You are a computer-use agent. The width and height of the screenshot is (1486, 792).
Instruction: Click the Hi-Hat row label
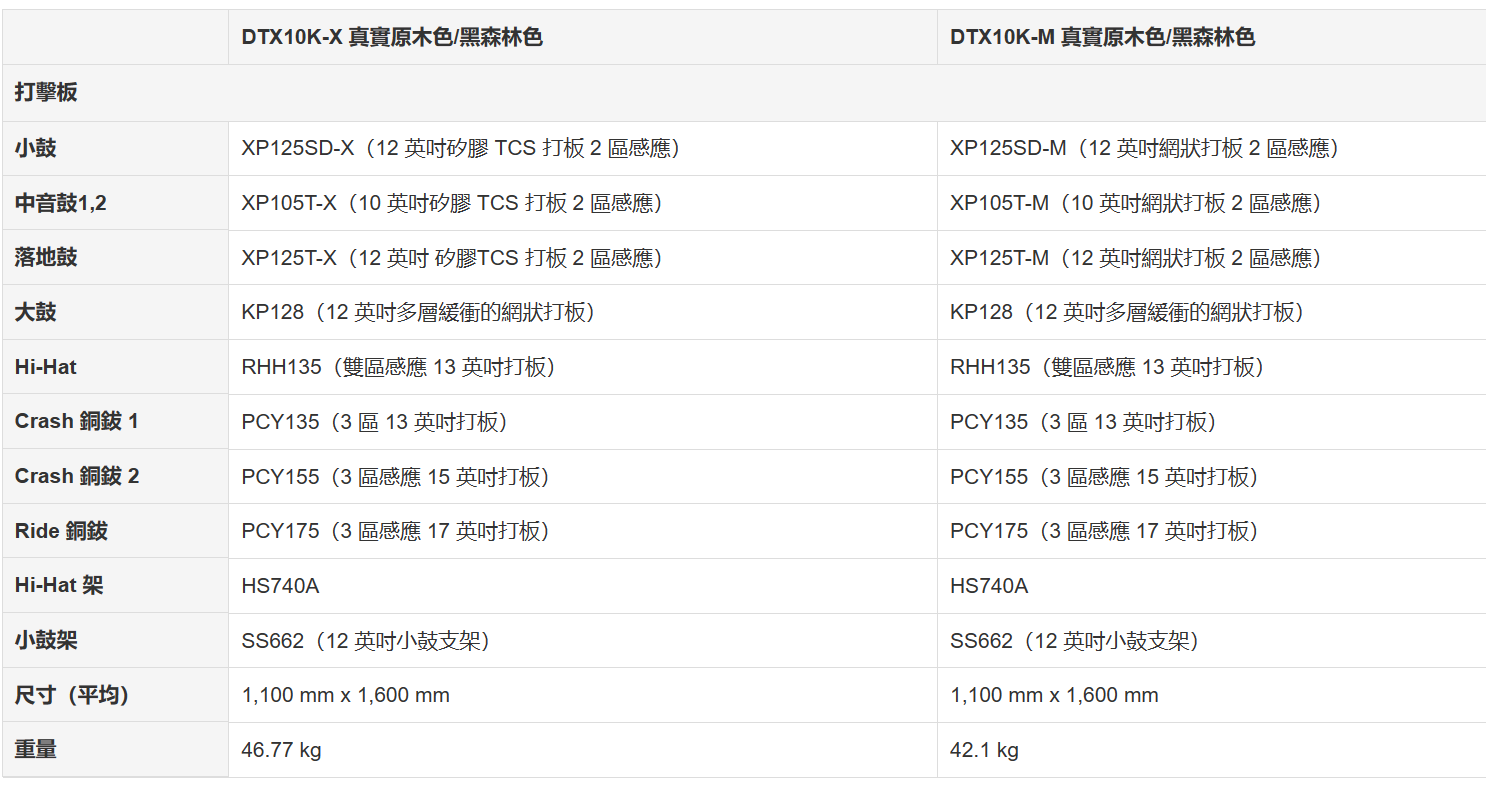click(x=46, y=367)
